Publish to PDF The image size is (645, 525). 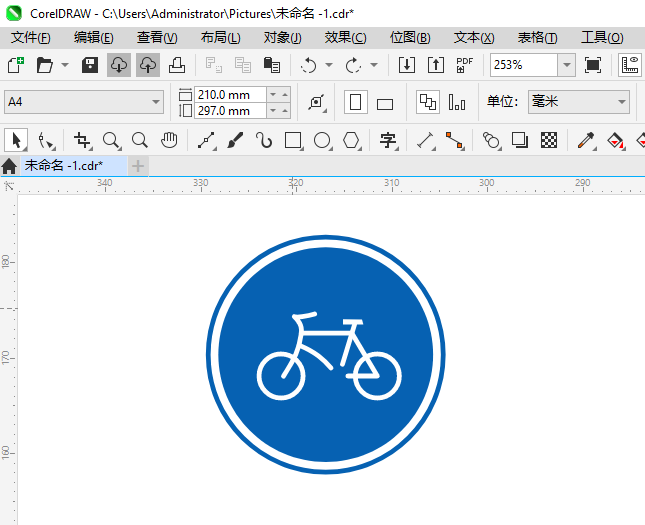(x=465, y=65)
